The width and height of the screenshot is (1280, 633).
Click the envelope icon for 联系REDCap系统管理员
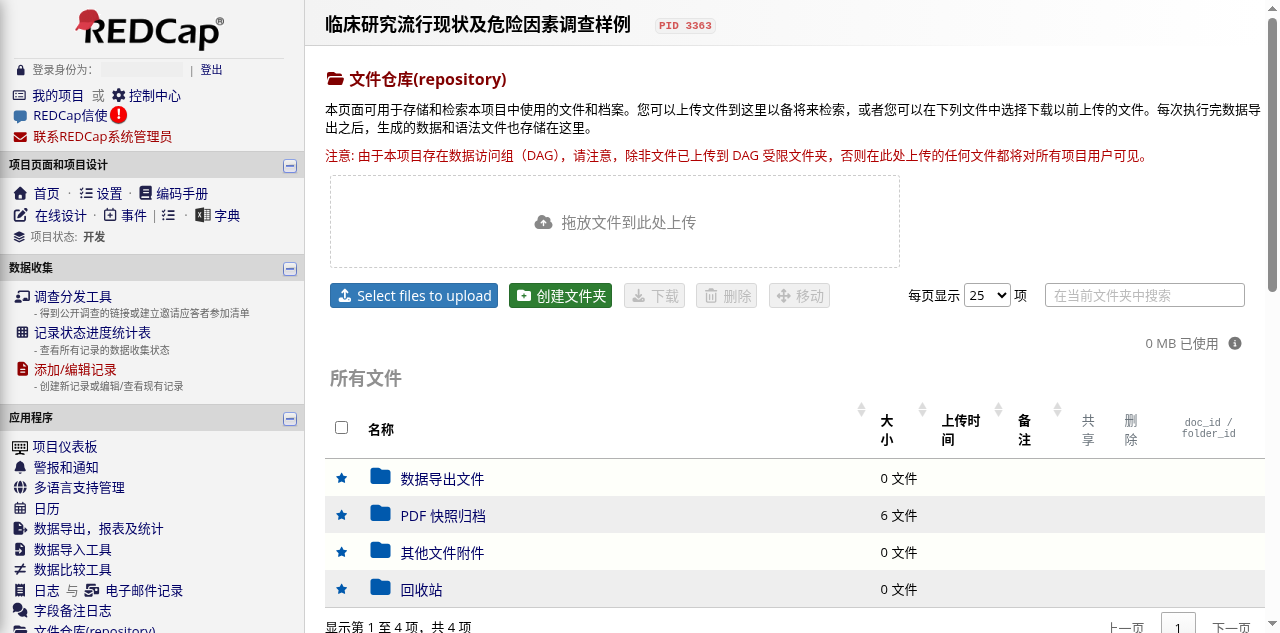tap(20, 137)
